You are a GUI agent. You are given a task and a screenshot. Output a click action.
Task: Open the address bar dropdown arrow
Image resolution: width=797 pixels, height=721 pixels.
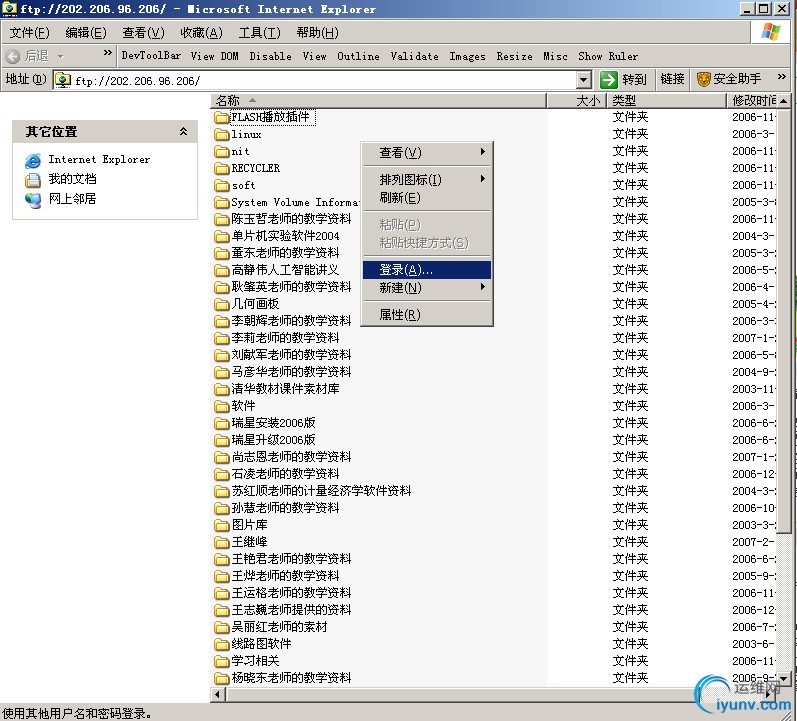click(584, 80)
